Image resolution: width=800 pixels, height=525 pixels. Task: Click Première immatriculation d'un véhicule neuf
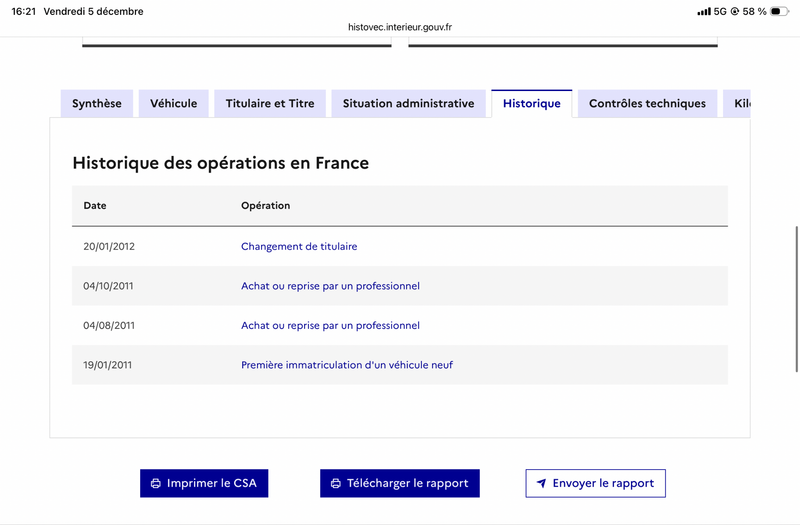[x=347, y=365]
